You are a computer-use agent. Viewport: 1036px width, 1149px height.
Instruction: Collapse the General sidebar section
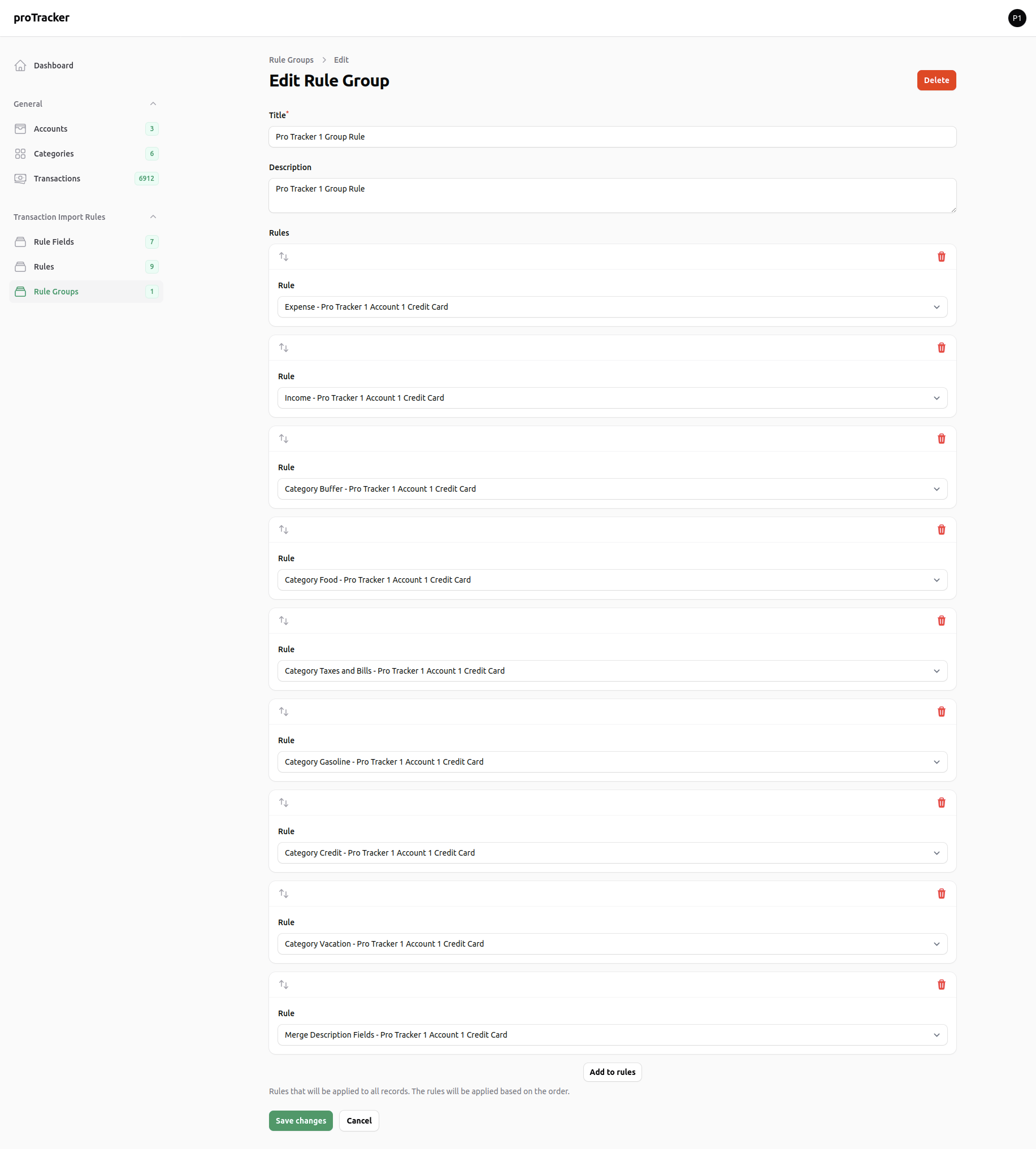153,103
